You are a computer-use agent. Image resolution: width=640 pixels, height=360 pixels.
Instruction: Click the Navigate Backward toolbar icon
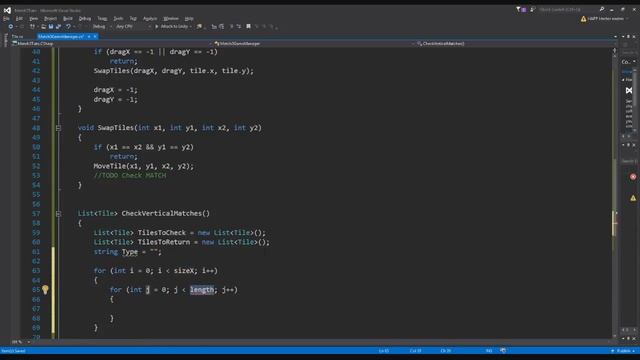11,27
